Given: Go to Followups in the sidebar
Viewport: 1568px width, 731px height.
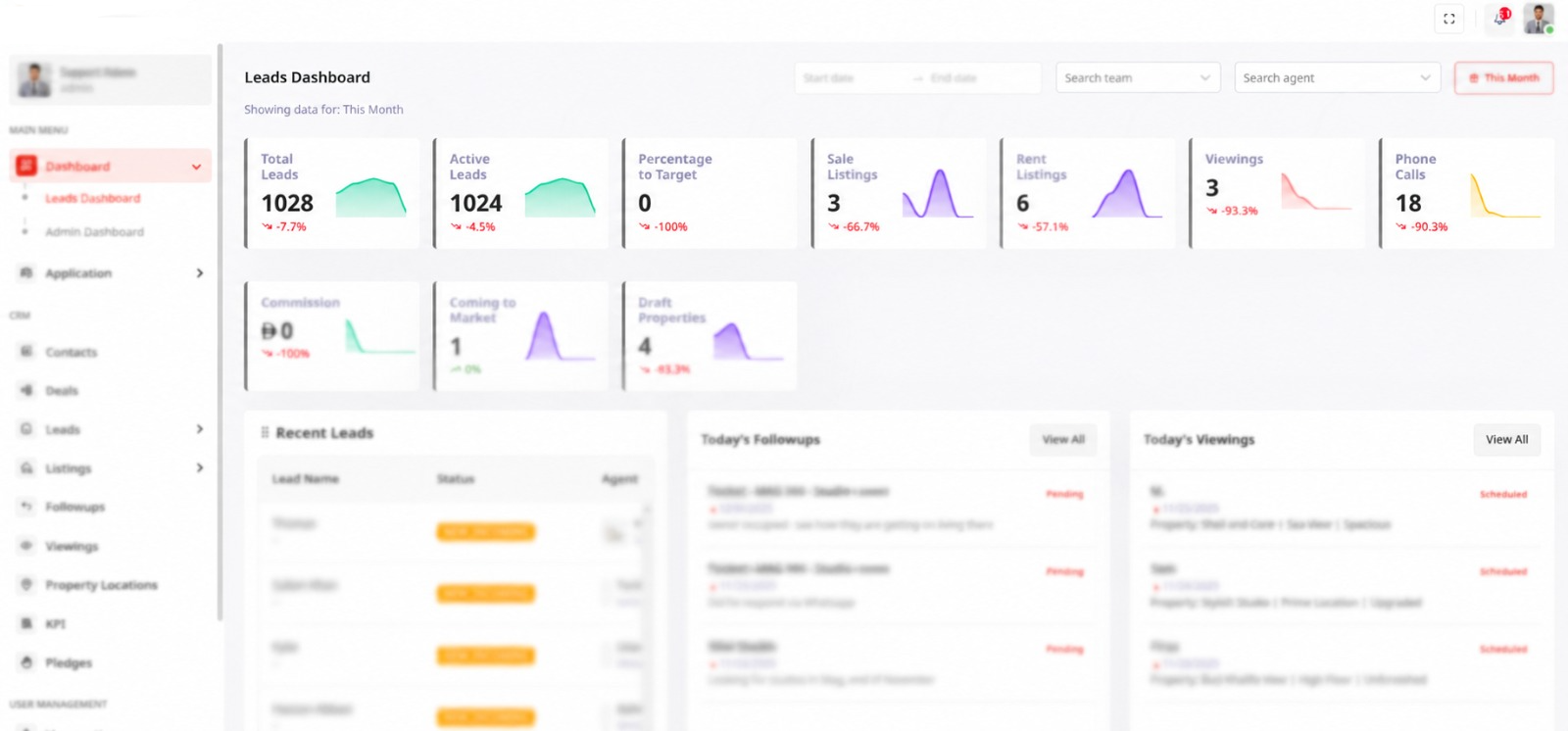Looking at the screenshot, I should tap(74, 507).
